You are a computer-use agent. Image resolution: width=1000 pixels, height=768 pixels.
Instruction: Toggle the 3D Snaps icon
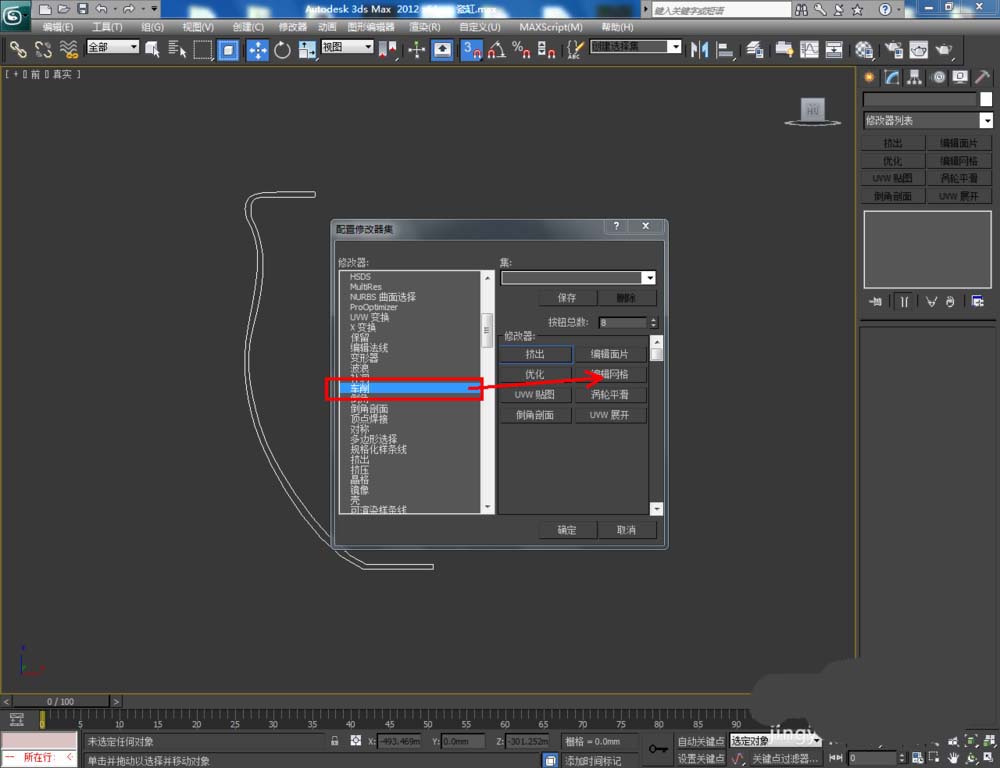(471, 49)
